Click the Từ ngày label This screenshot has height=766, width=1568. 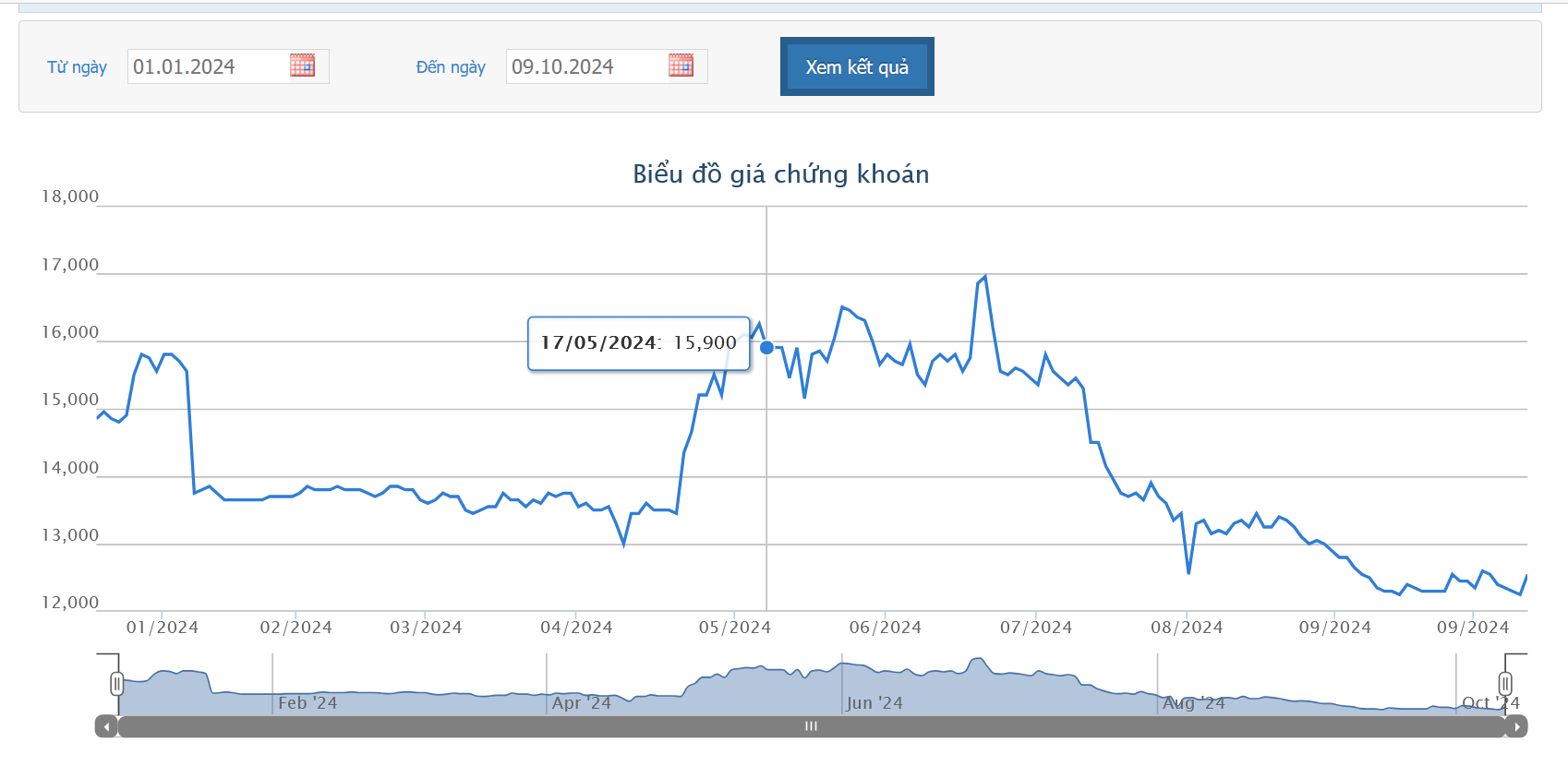point(77,67)
